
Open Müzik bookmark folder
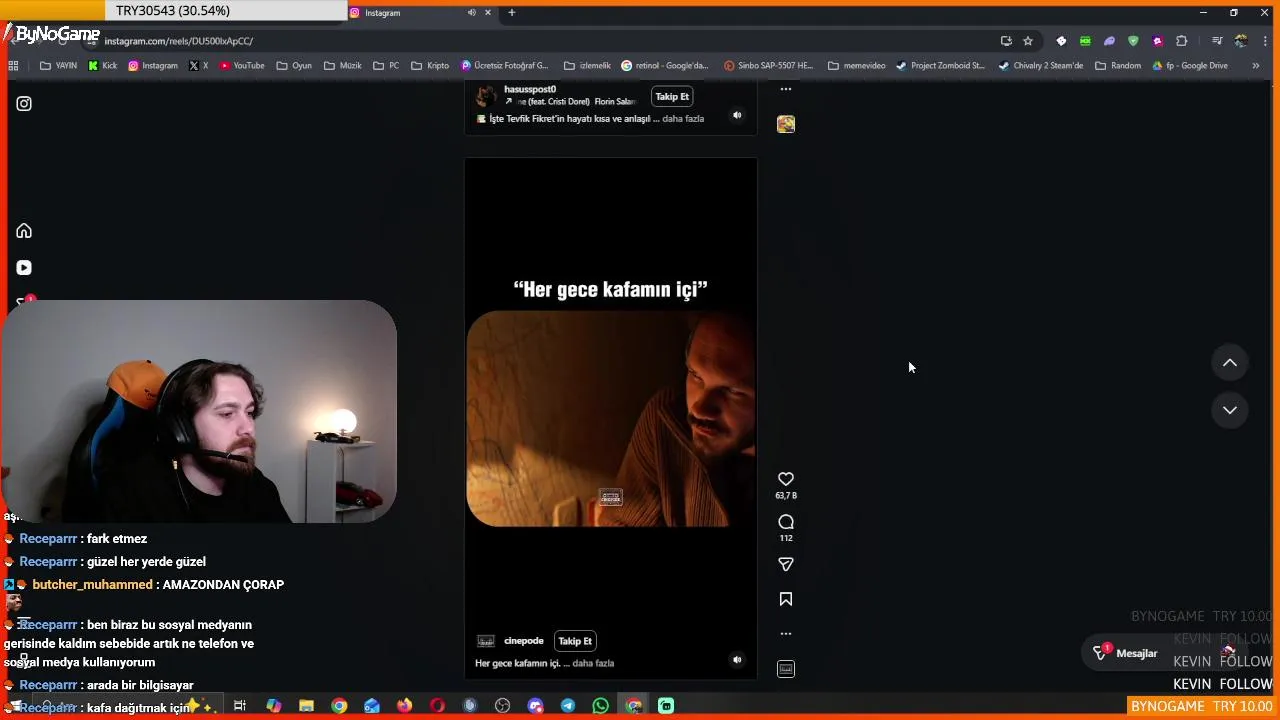343,66
